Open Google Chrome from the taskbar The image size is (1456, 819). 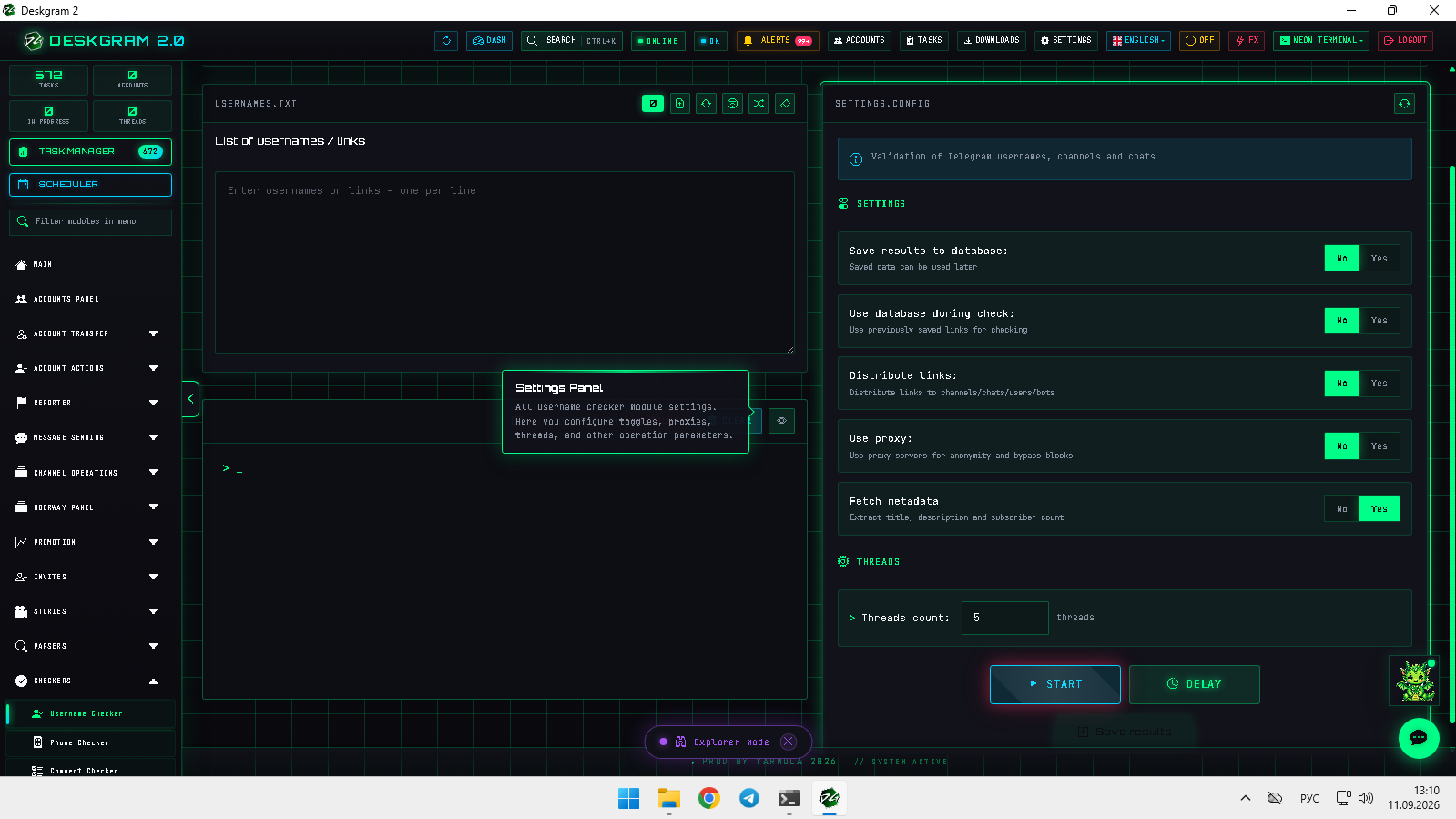(x=709, y=798)
